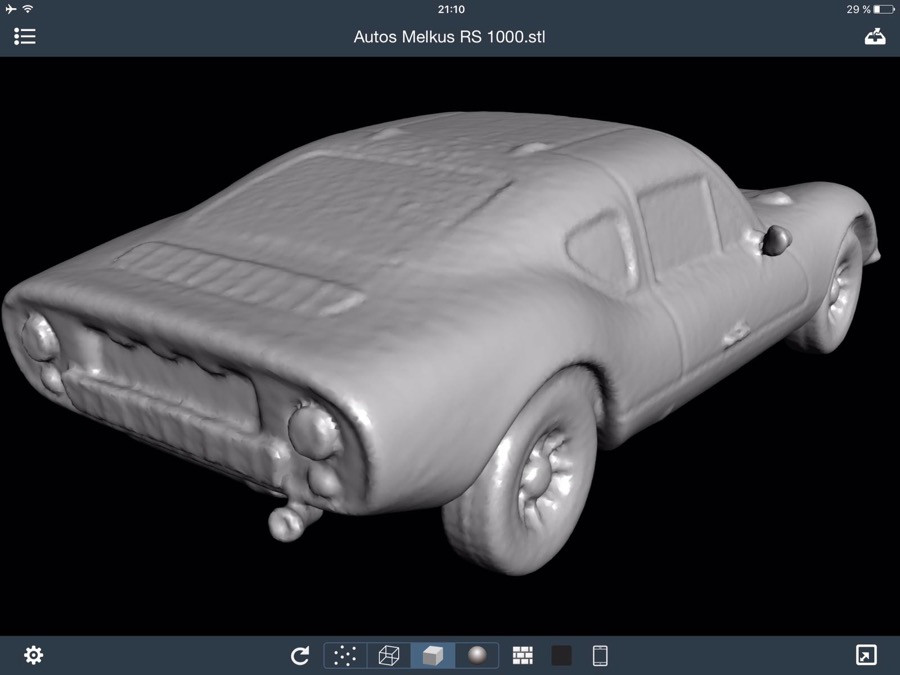This screenshot has width=900, height=675.
Task: Tap the airplane mode status icon
Action: (10, 9)
